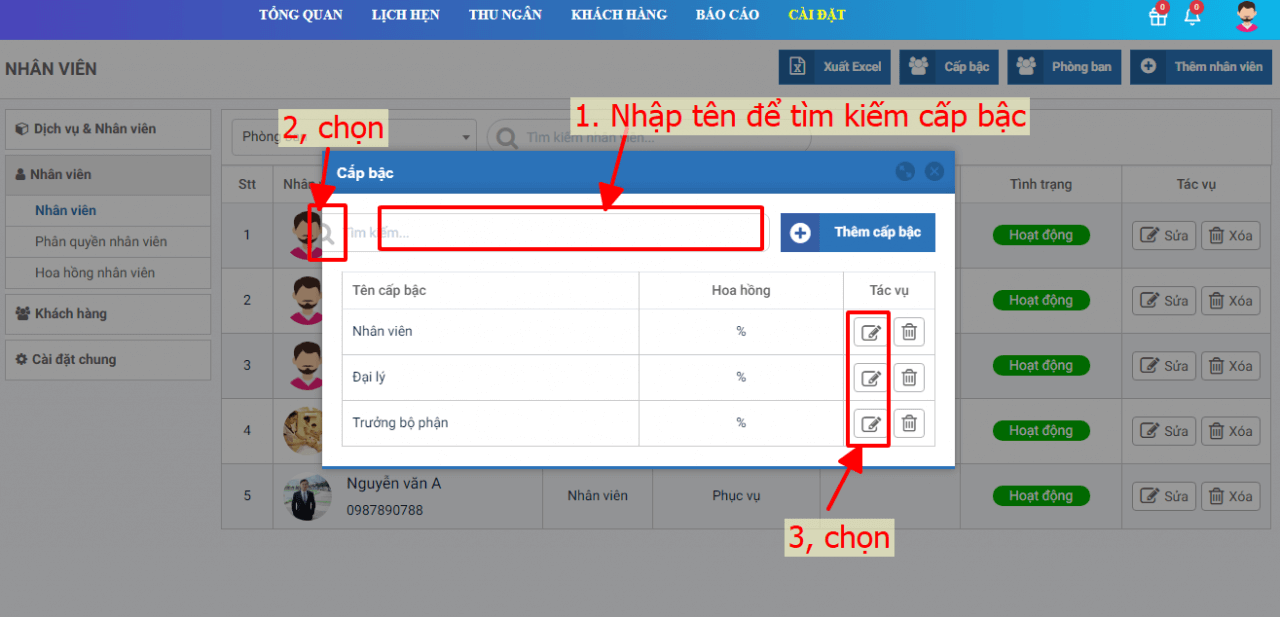
Task: Expand Cài đặt chung sidebar section
Action: 108,360
